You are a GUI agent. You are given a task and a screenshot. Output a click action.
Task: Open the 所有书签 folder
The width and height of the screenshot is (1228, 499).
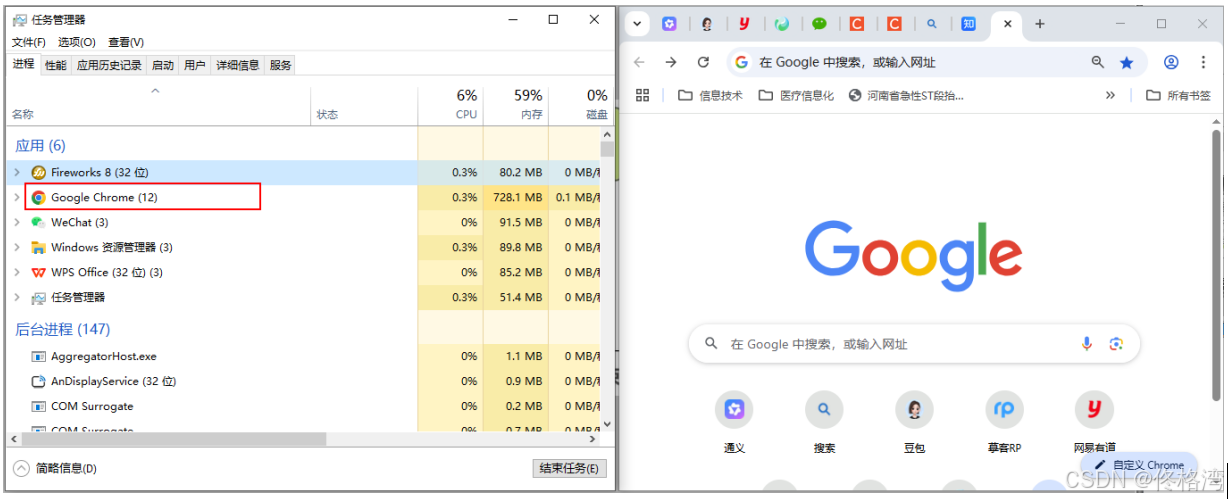click(1177, 95)
